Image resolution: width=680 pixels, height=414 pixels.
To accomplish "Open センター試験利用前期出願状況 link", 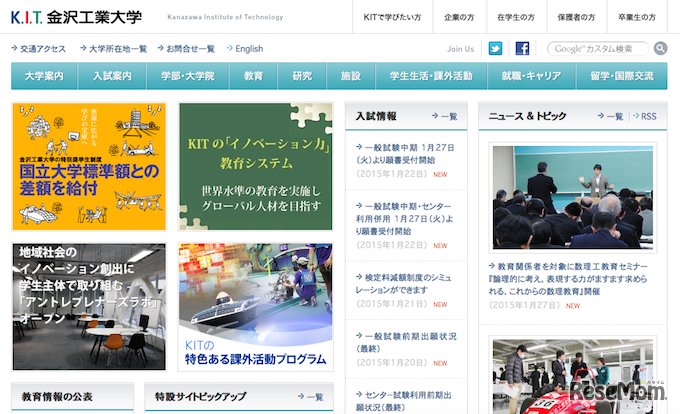I will click(x=404, y=401).
